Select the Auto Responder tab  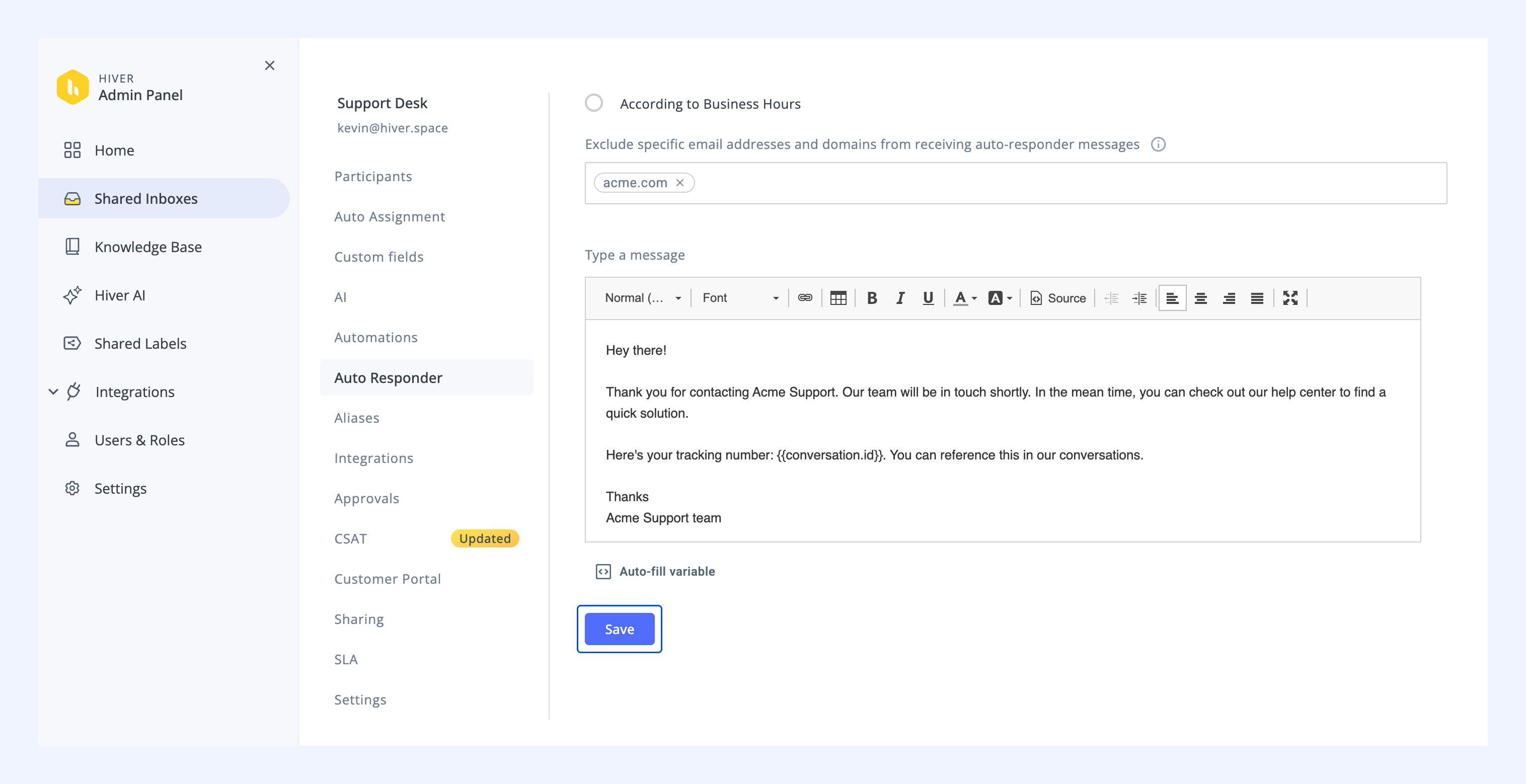(x=426, y=378)
